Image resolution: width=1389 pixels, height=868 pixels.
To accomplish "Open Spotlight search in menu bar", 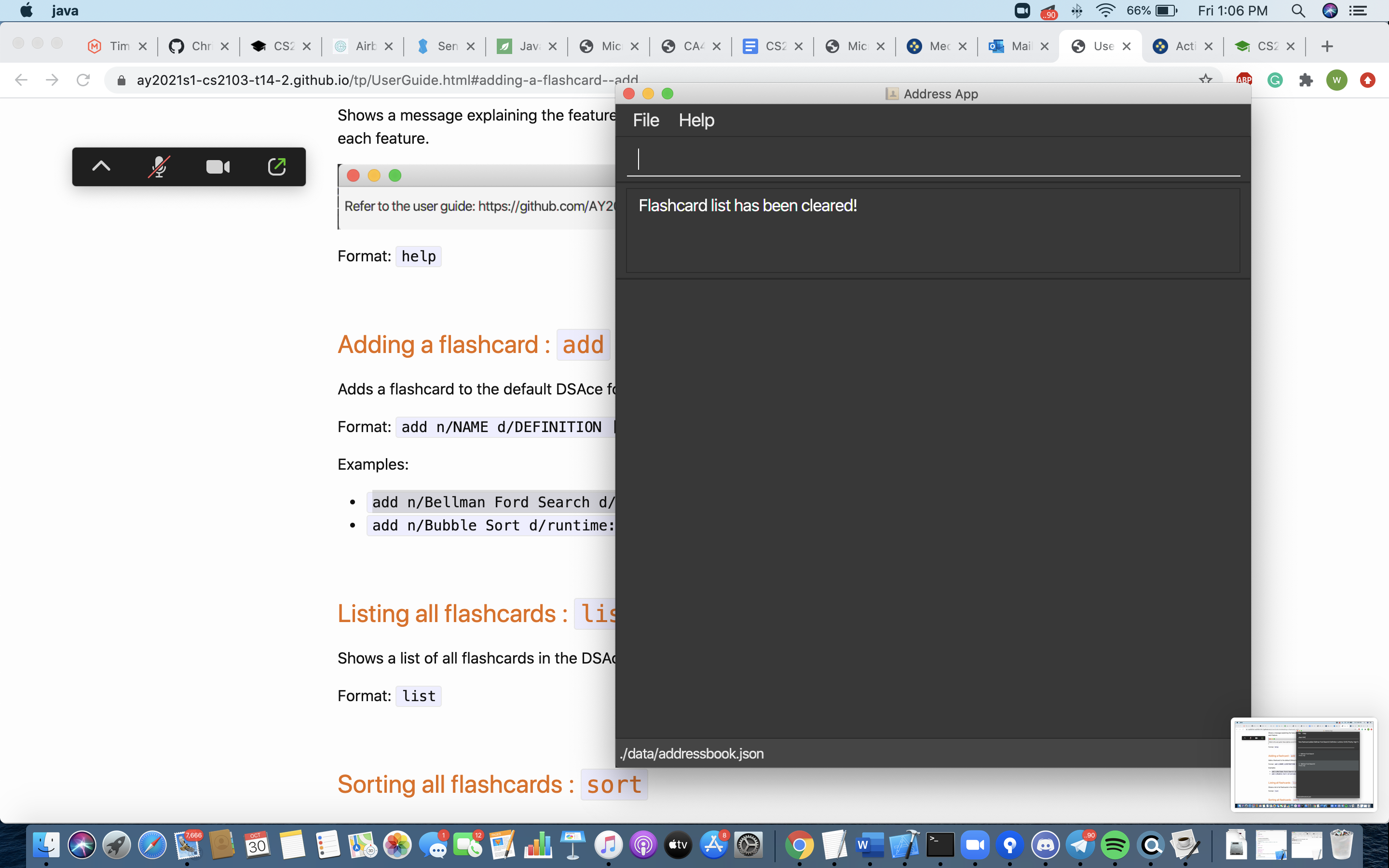I will (1298, 11).
